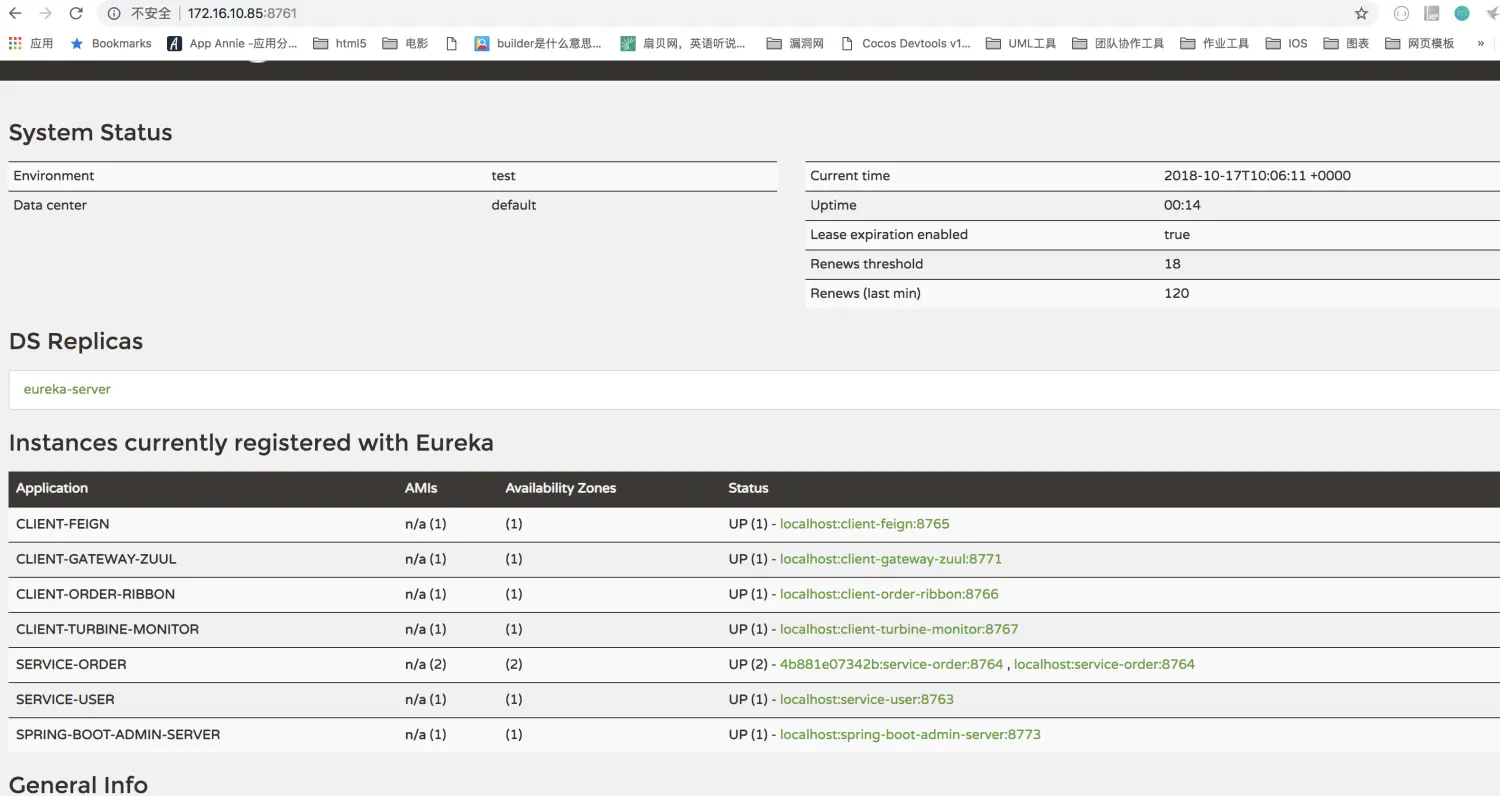Go back with the browser back arrow
This screenshot has width=1500, height=796.
[x=15, y=14]
